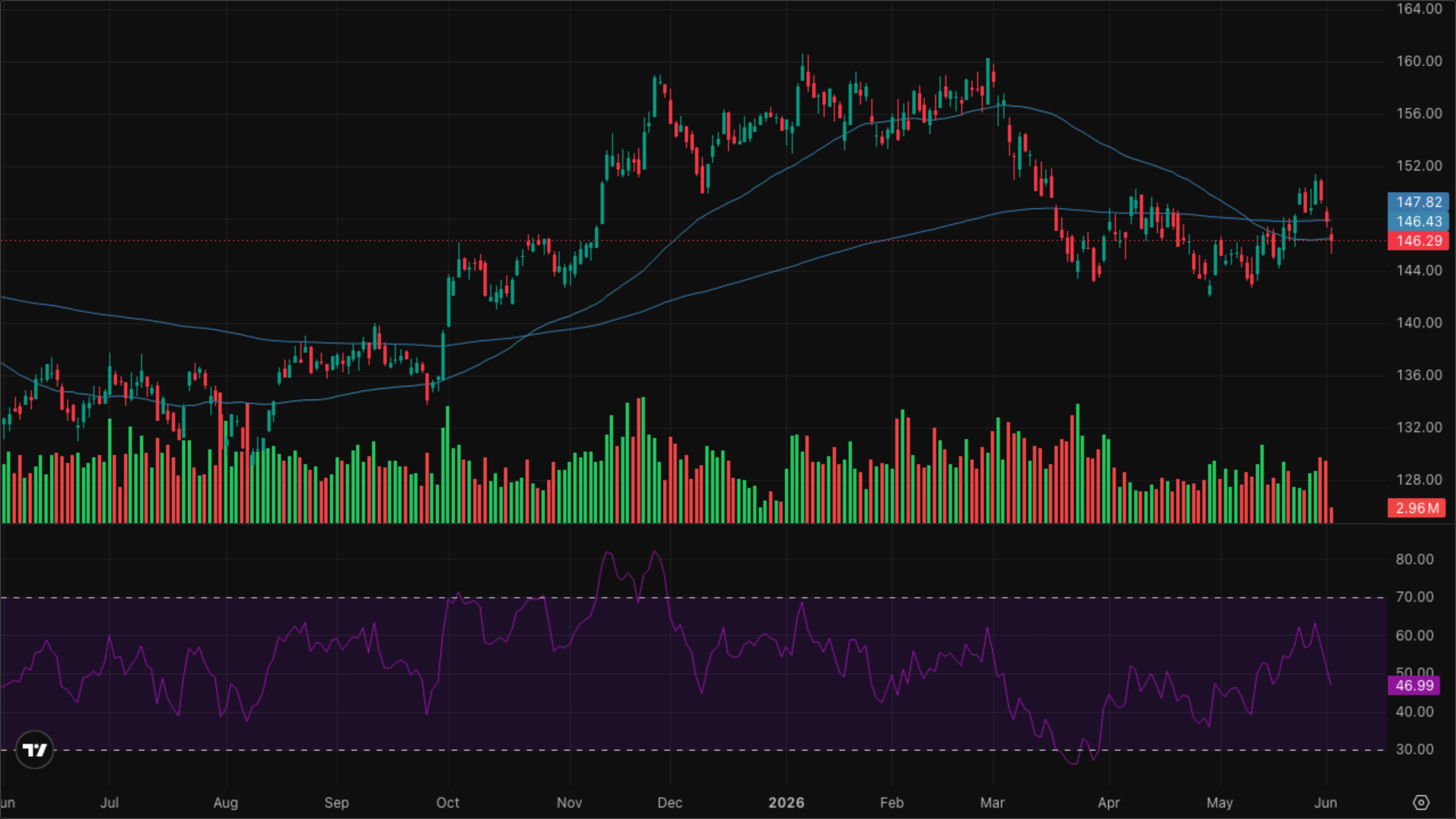Click the Oct label on time axis
This screenshot has width=1456, height=819.
[448, 803]
